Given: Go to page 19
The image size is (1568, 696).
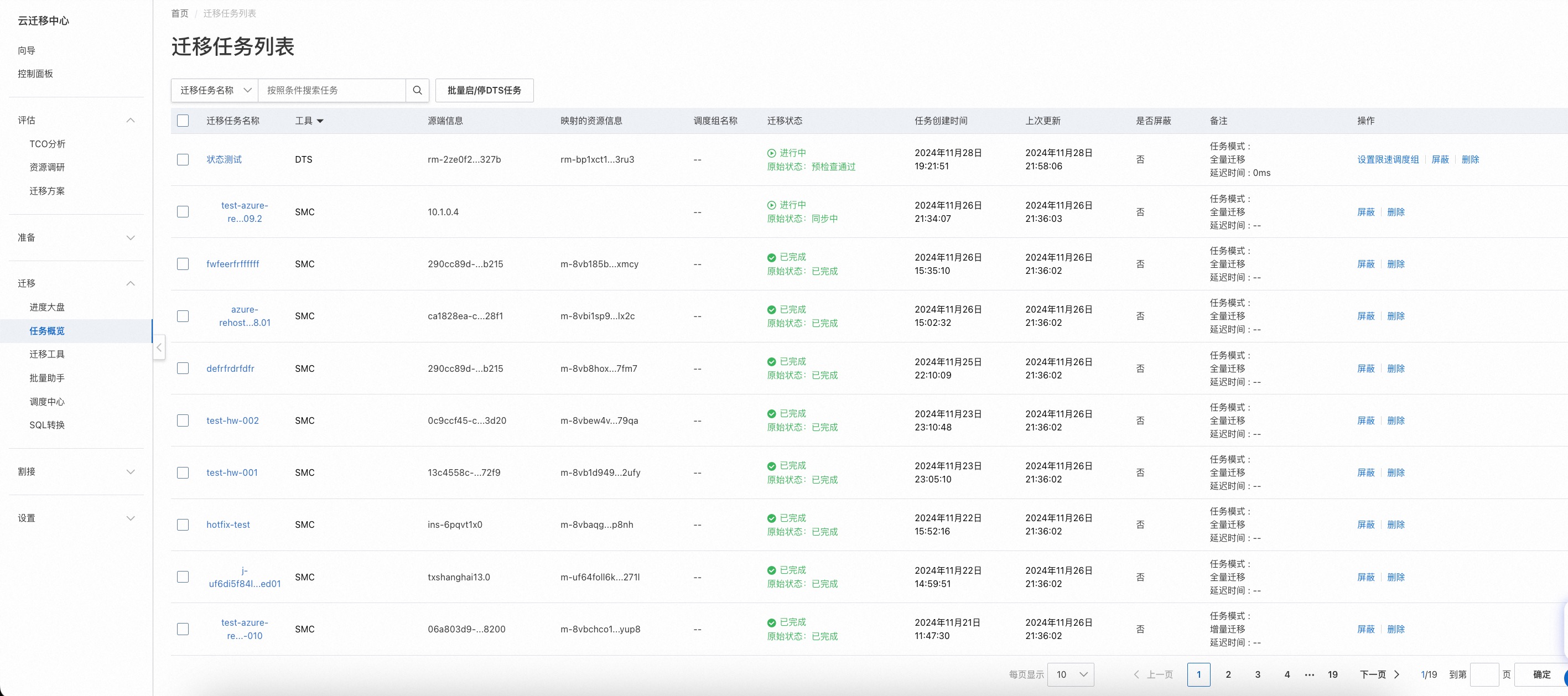Looking at the screenshot, I should click(1332, 674).
